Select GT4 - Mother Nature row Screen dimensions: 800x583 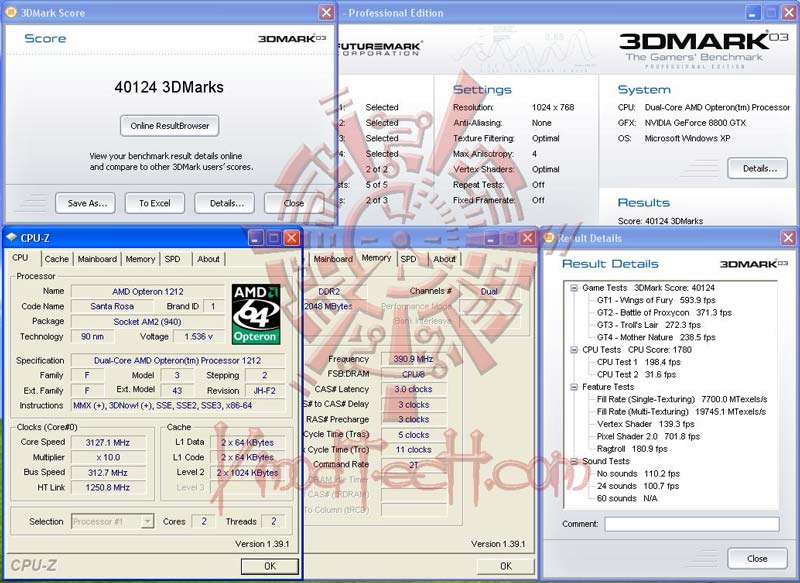[x=656, y=337]
